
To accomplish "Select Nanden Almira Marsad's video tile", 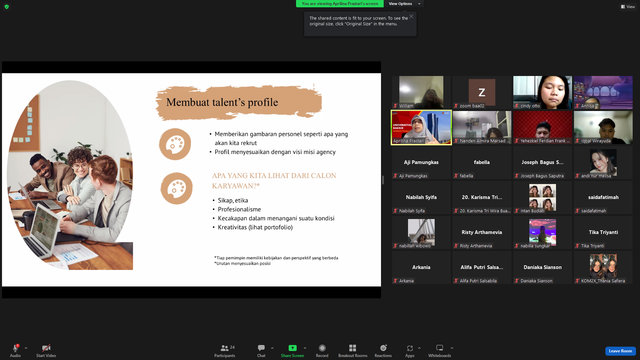I will 482,127.
